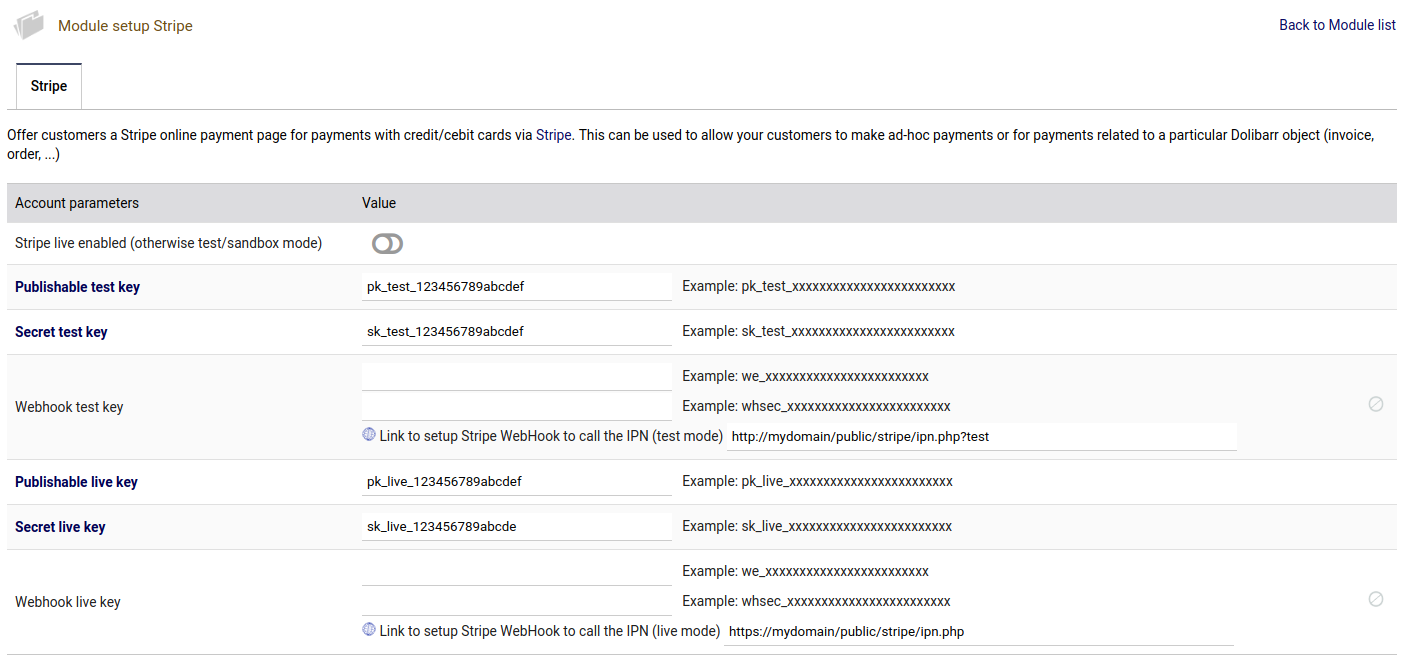Click the globe icon beside test mode IPN link
The width and height of the screenshot is (1407, 662).
pos(369,435)
